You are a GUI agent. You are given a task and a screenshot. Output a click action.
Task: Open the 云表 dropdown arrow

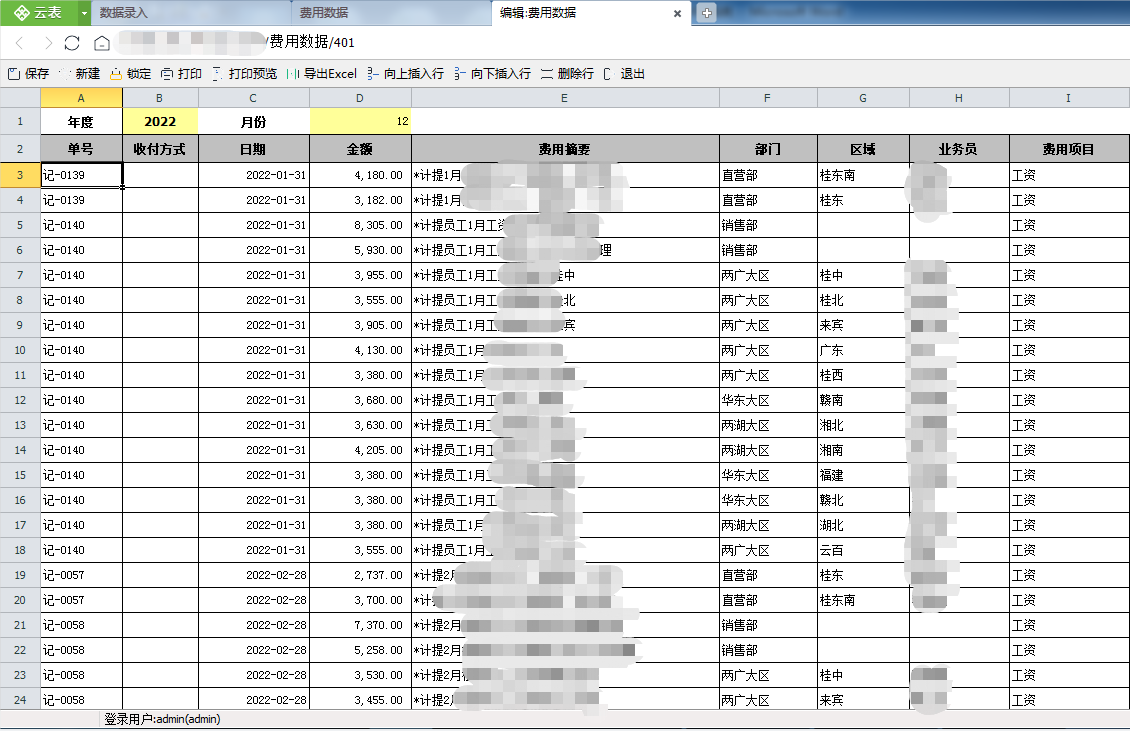(84, 13)
